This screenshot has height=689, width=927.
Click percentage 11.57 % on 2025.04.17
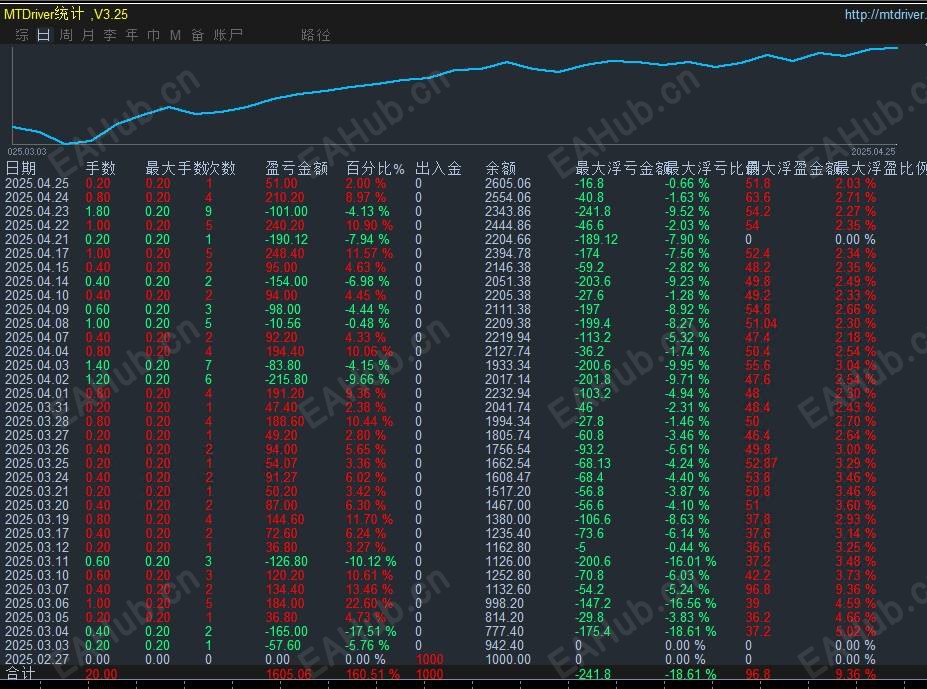tap(369, 253)
